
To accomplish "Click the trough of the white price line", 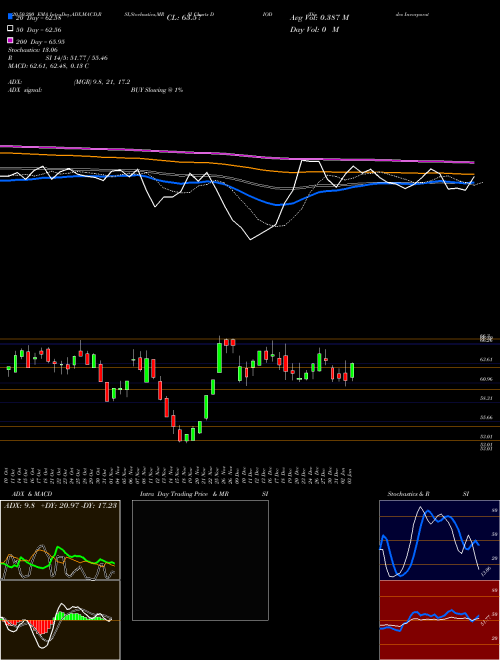I will click(250, 240).
